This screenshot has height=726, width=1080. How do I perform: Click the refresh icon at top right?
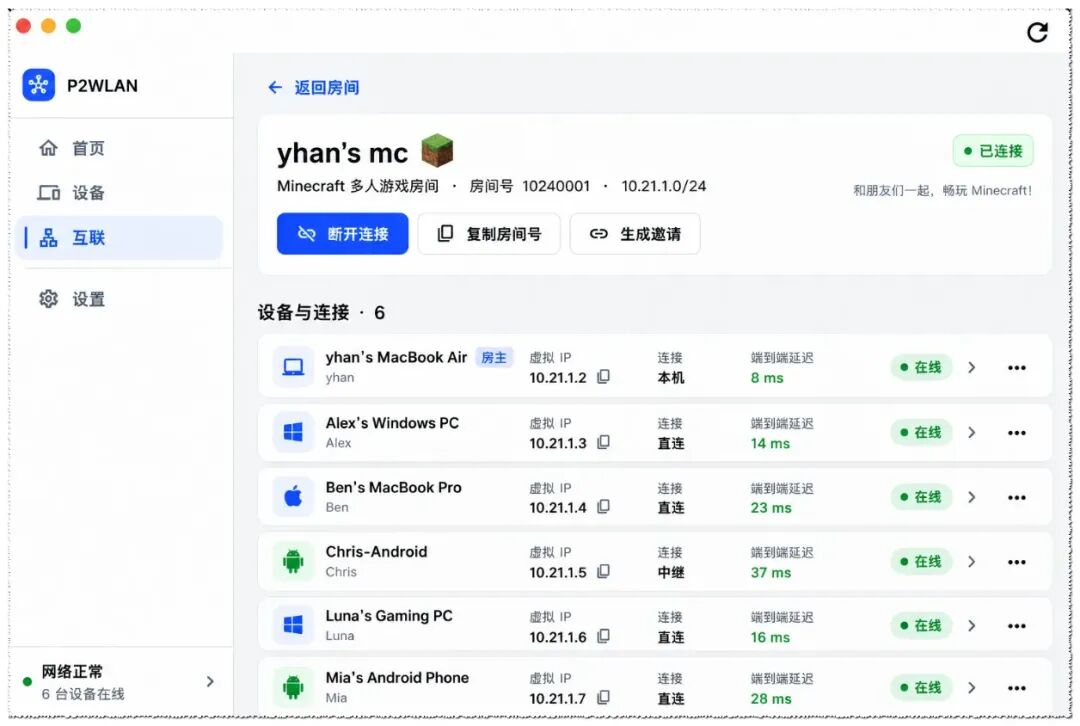[x=1037, y=32]
